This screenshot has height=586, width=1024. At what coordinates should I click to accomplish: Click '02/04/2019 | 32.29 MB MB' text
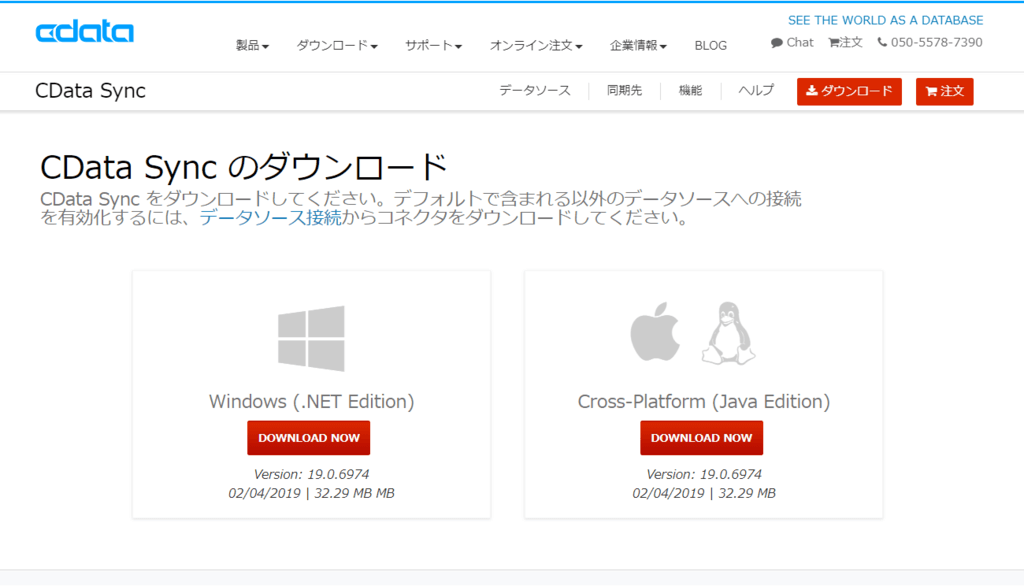coord(312,493)
